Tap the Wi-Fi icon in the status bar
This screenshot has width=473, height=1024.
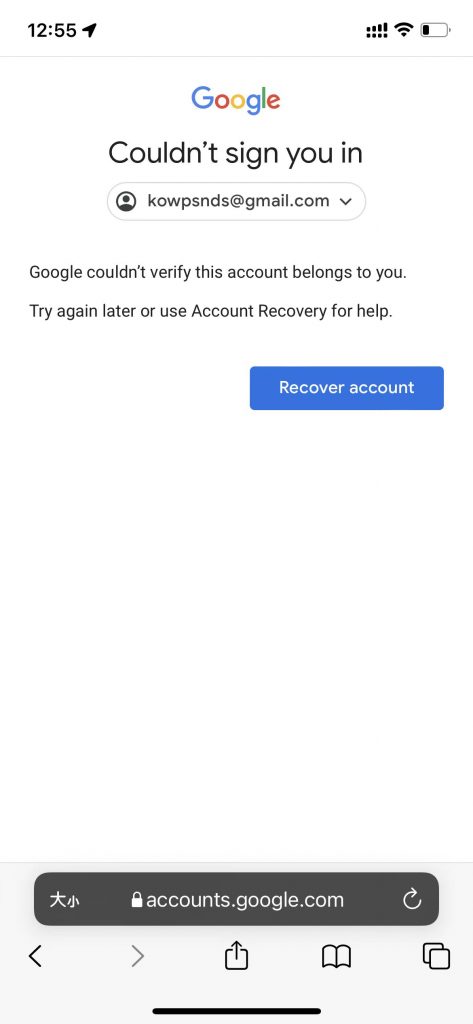pyautogui.click(x=404, y=29)
